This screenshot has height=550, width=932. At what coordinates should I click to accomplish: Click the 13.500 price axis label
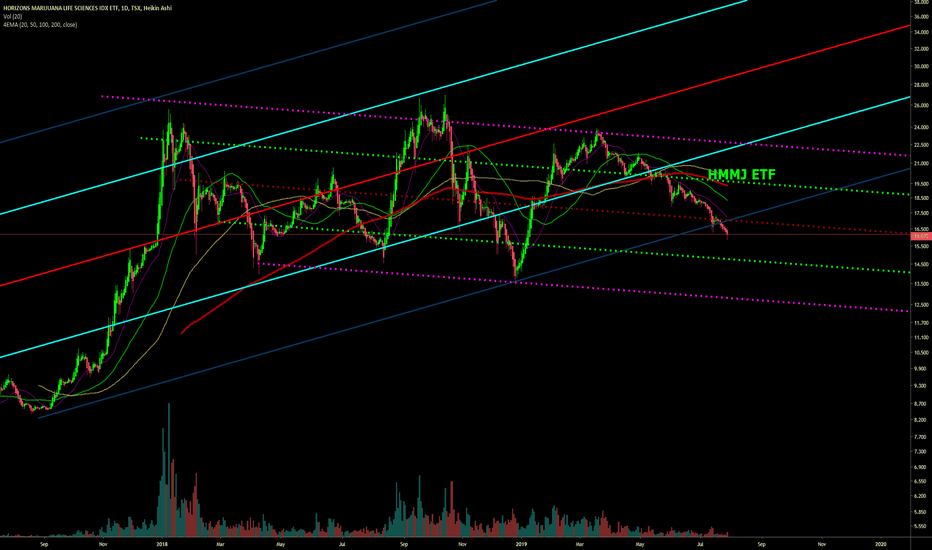(921, 284)
